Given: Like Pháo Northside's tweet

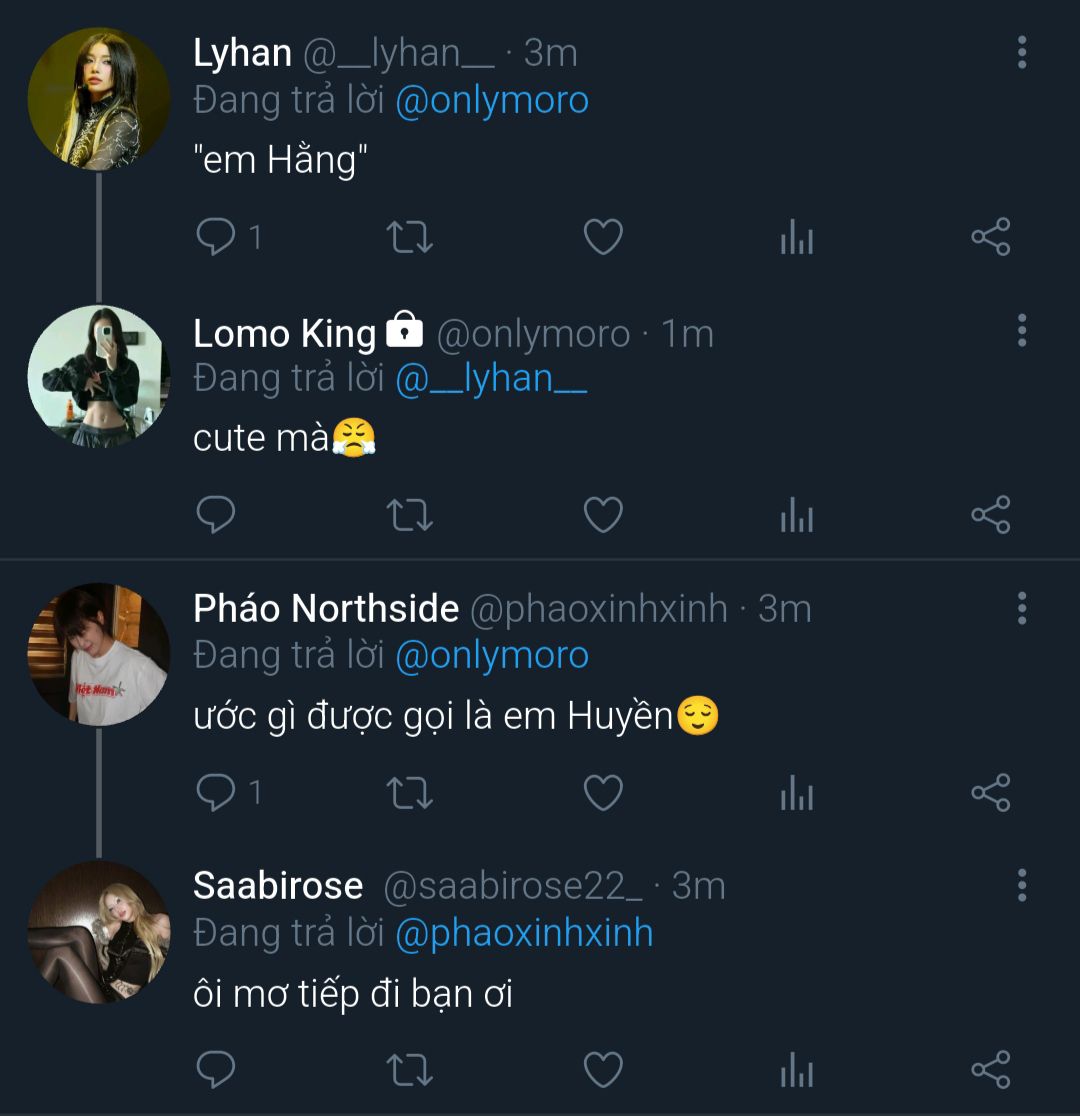Looking at the screenshot, I should [x=603, y=794].
